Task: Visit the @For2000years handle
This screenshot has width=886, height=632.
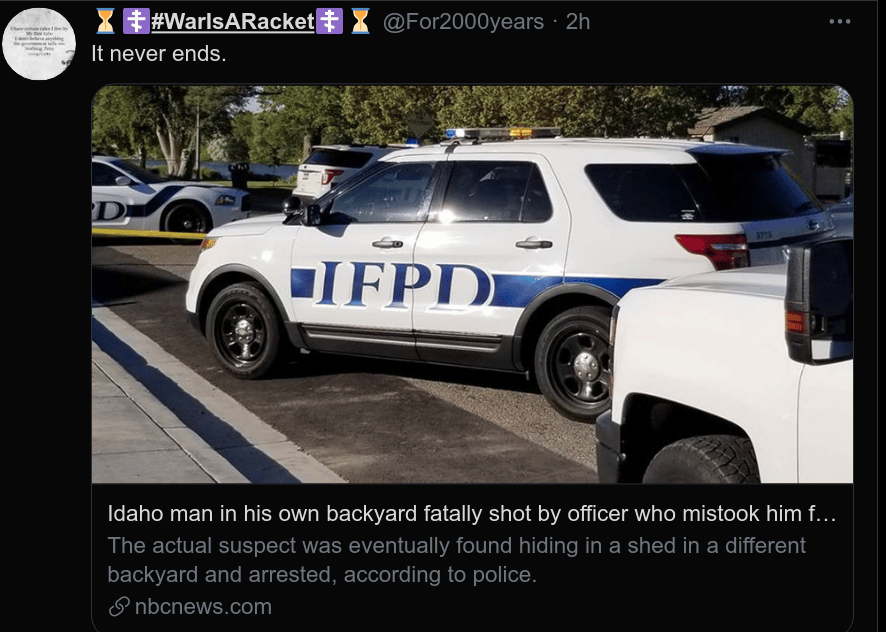Action: tap(464, 21)
